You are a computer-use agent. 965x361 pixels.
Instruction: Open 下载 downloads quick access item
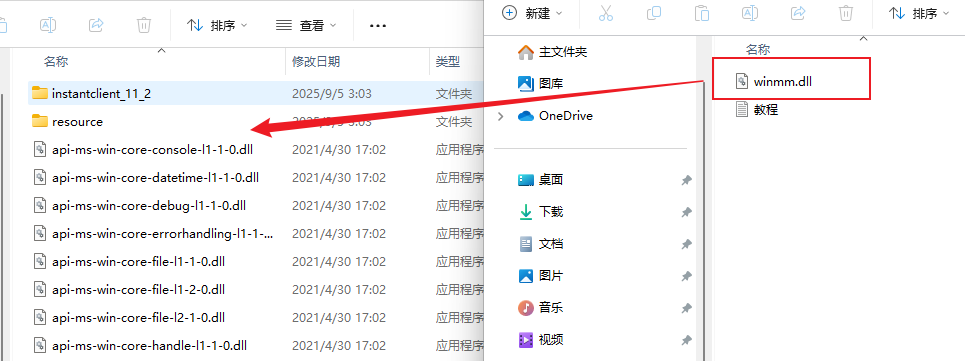tap(540, 212)
